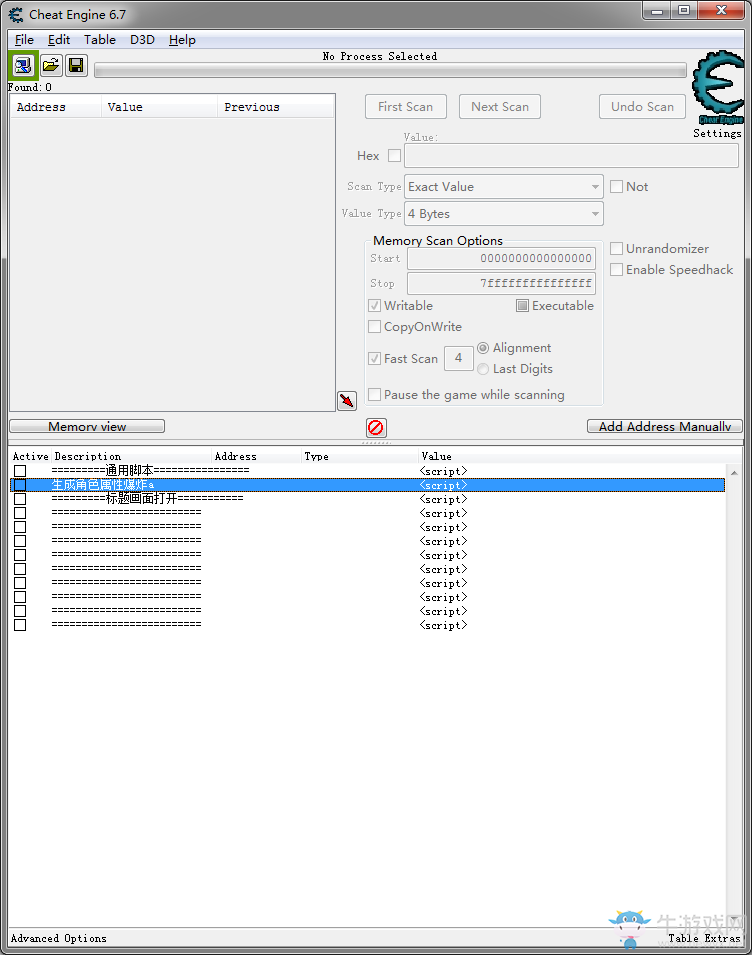Enable Speedhack checkbox

[x=616, y=269]
